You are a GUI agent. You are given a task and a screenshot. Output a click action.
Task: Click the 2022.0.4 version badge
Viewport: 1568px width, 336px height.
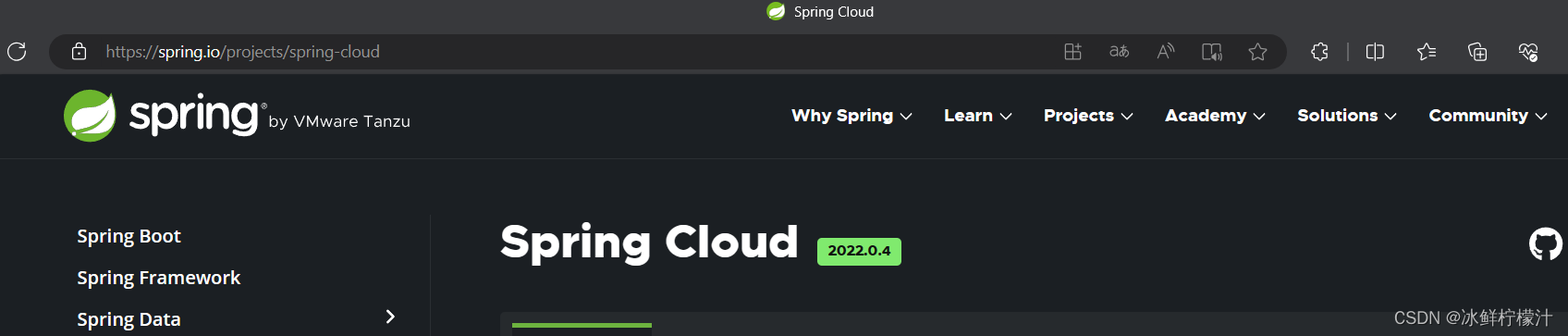[x=859, y=251]
